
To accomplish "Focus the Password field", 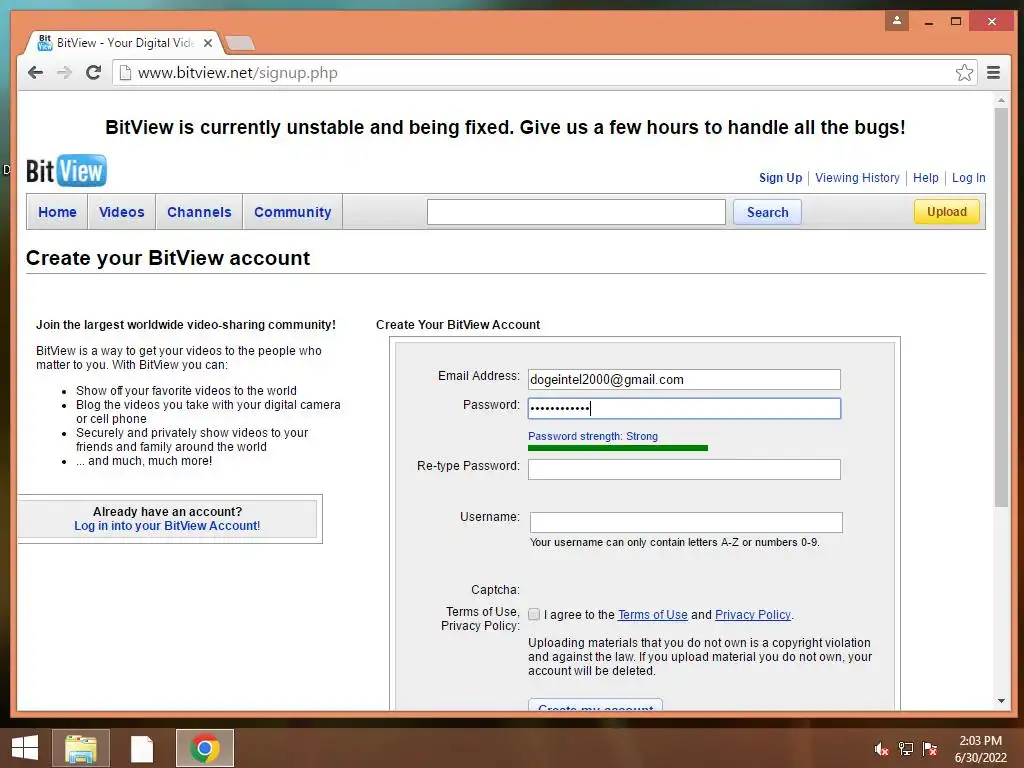I will (684, 408).
